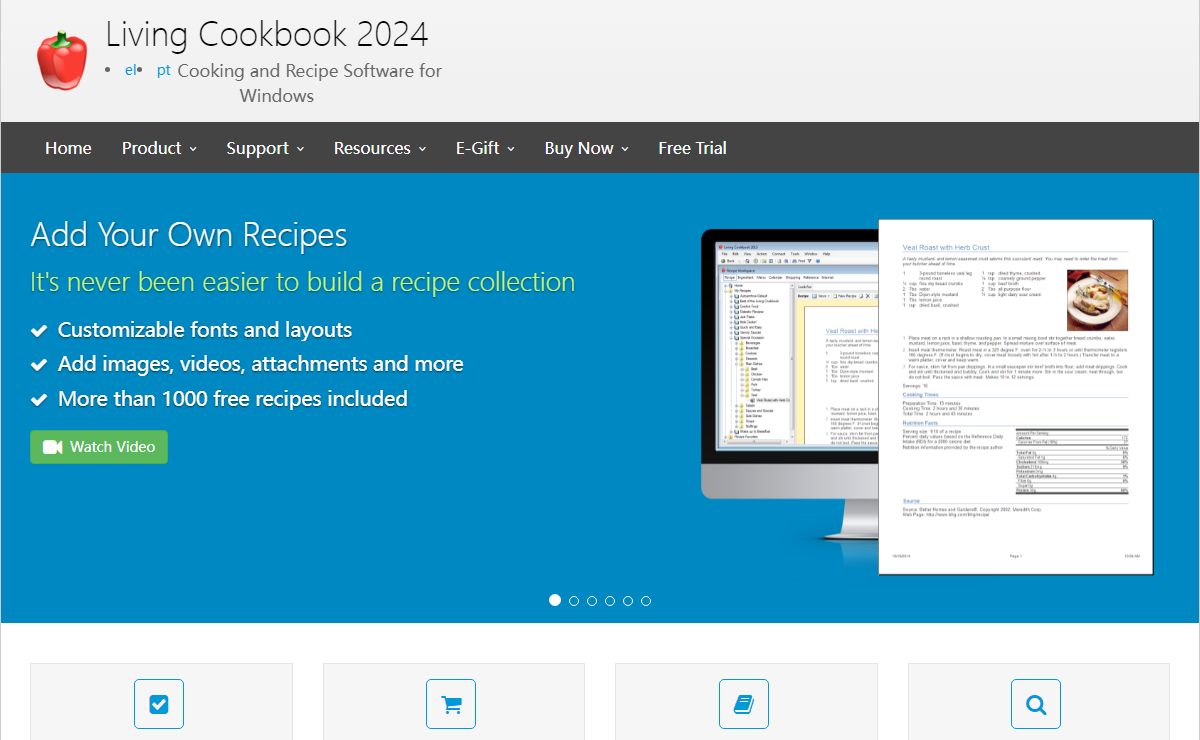Go to the Home page

[68, 148]
